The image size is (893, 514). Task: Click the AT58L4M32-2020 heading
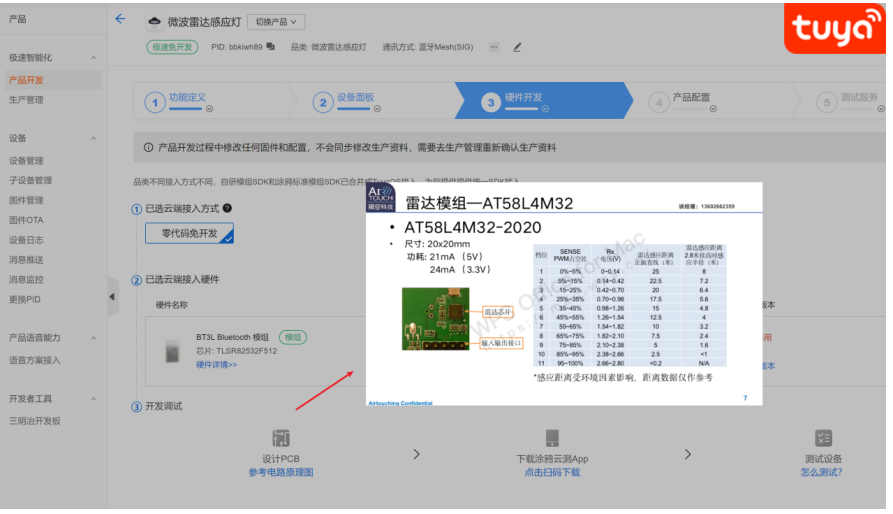473,228
